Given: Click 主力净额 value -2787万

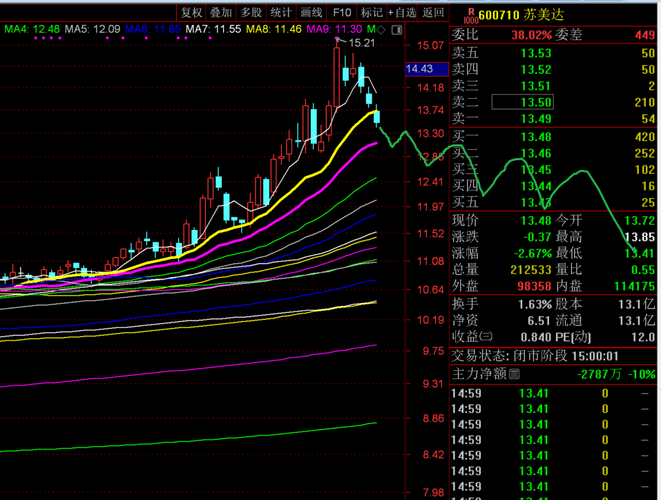Looking at the screenshot, I should tap(599, 374).
